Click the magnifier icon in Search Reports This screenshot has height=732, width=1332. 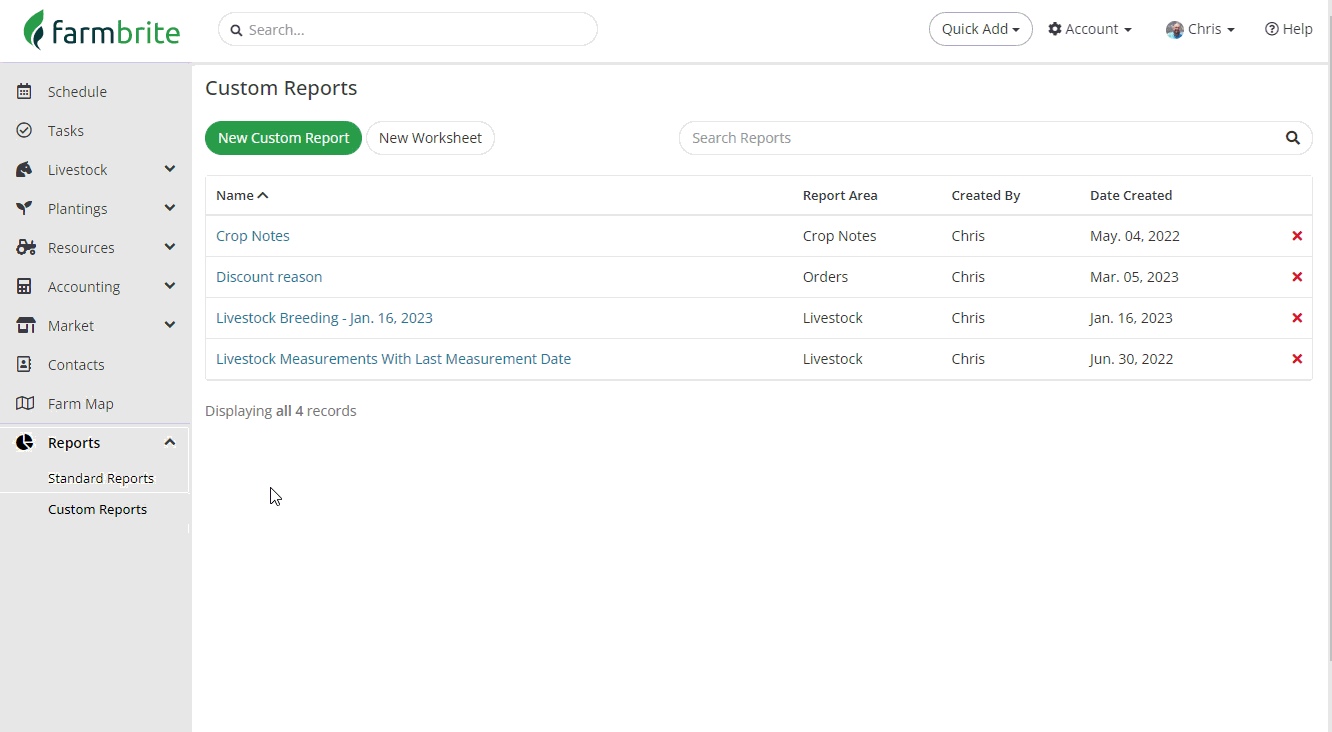(1293, 138)
